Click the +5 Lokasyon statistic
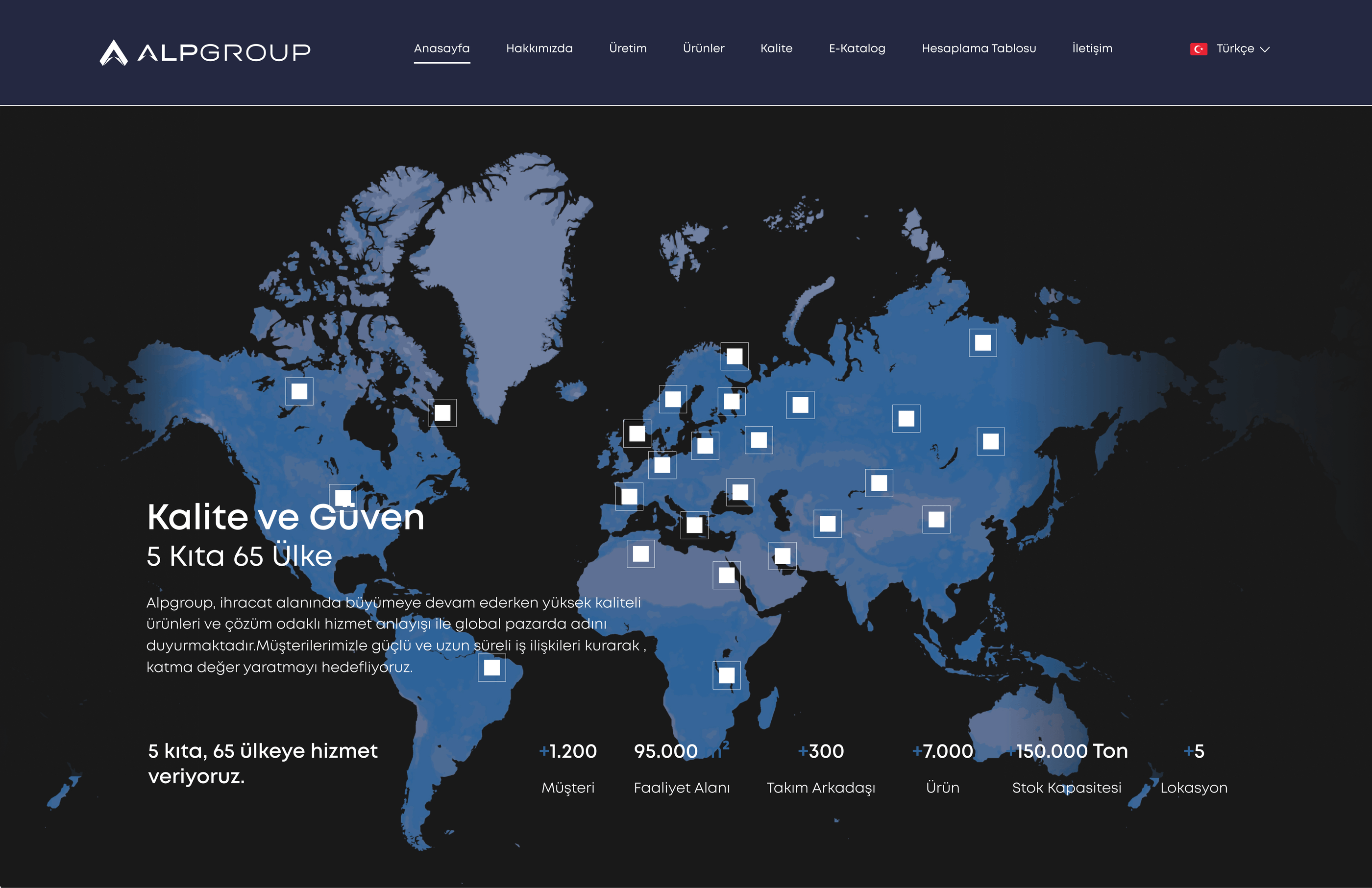 pos(1194,768)
